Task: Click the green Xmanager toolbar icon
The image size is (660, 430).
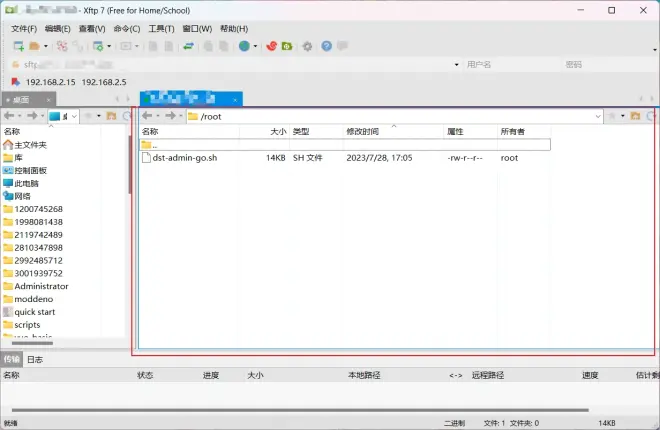Action: pos(287,46)
